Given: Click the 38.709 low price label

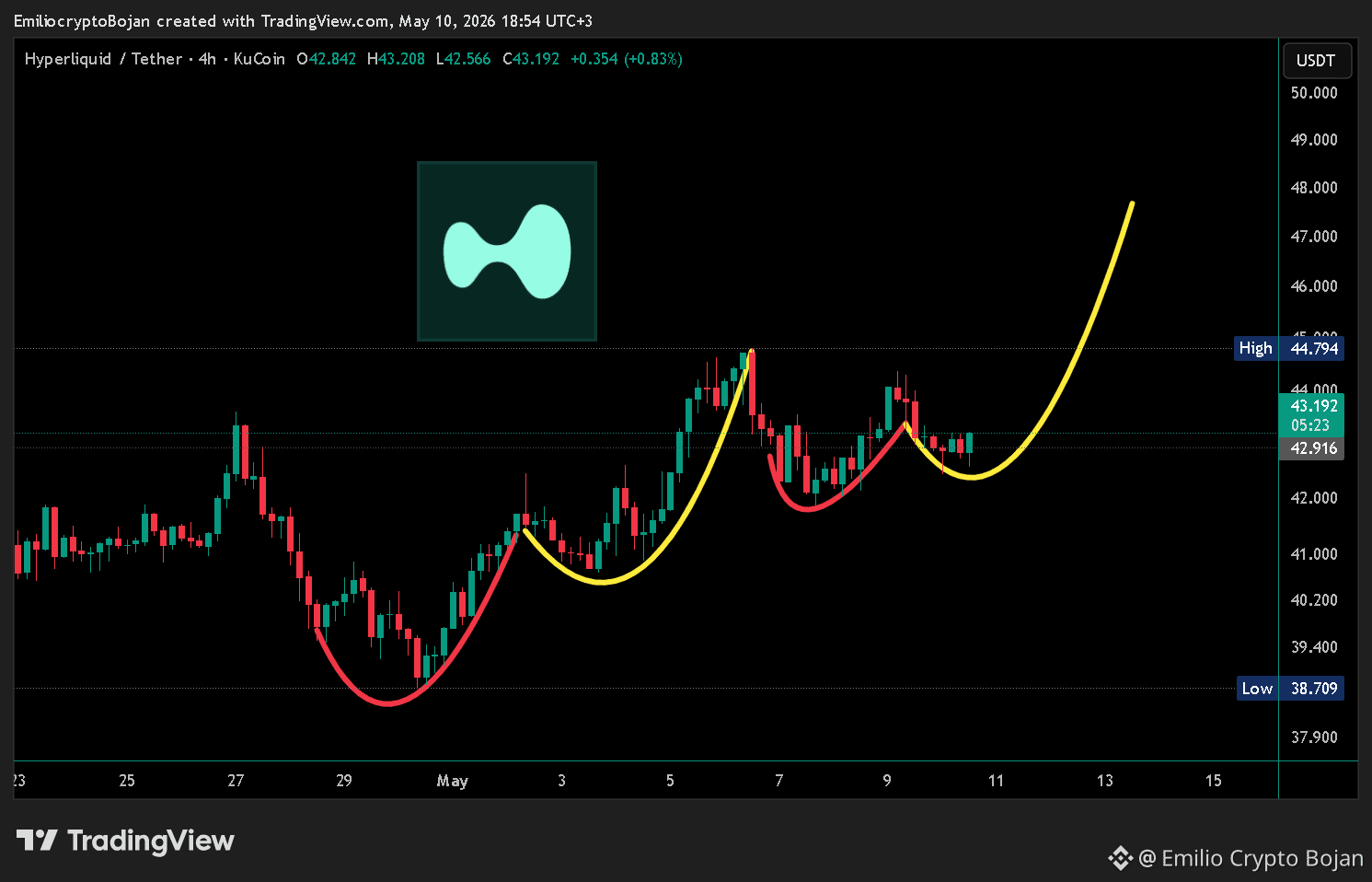Looking at the screenshot, I should coord(1313,689).
